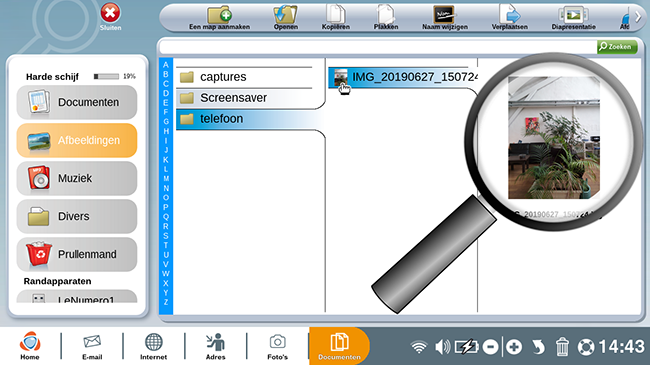Switch to the Muziek category
Screen dimensions: 650x365
pos(77,178)
